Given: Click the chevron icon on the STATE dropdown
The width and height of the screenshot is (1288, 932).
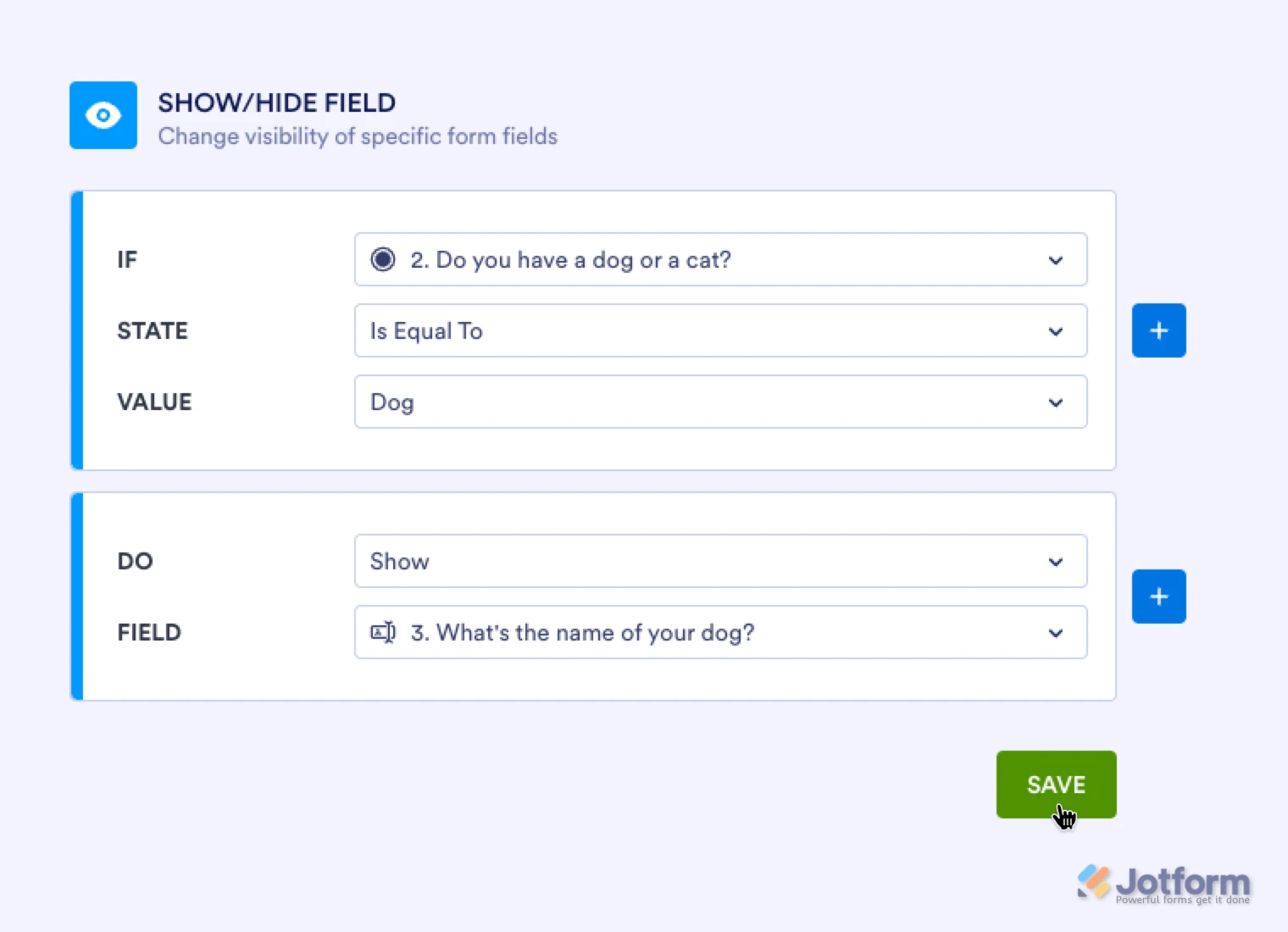Looking at the screenshot, I should (x=1056, y=331).
